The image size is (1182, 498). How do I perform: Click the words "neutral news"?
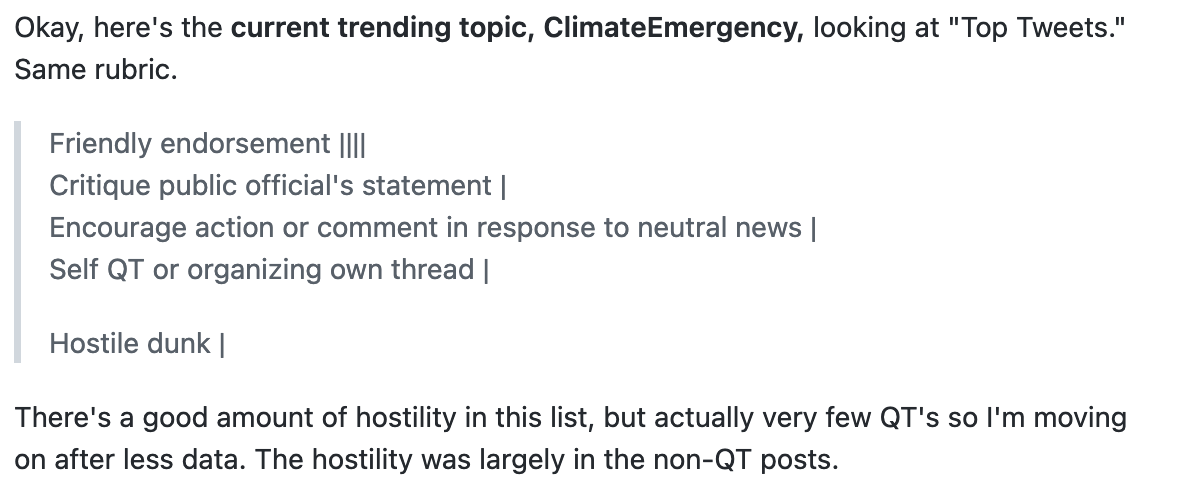point(719,228)
